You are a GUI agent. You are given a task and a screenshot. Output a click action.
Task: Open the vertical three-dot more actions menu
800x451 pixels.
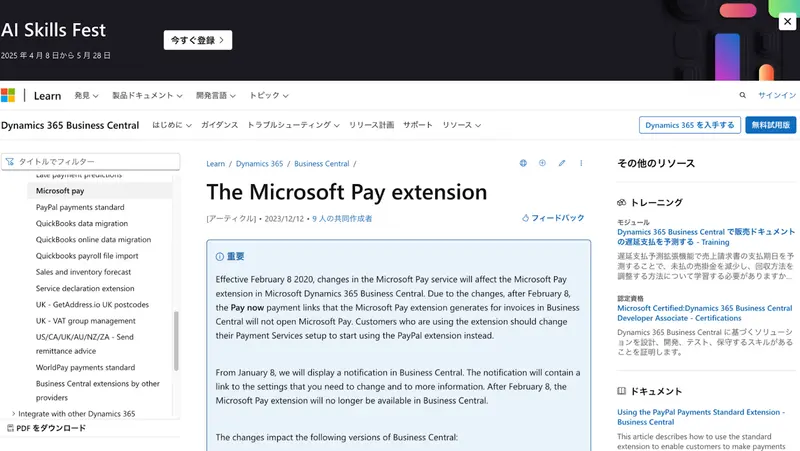point(581,163)
